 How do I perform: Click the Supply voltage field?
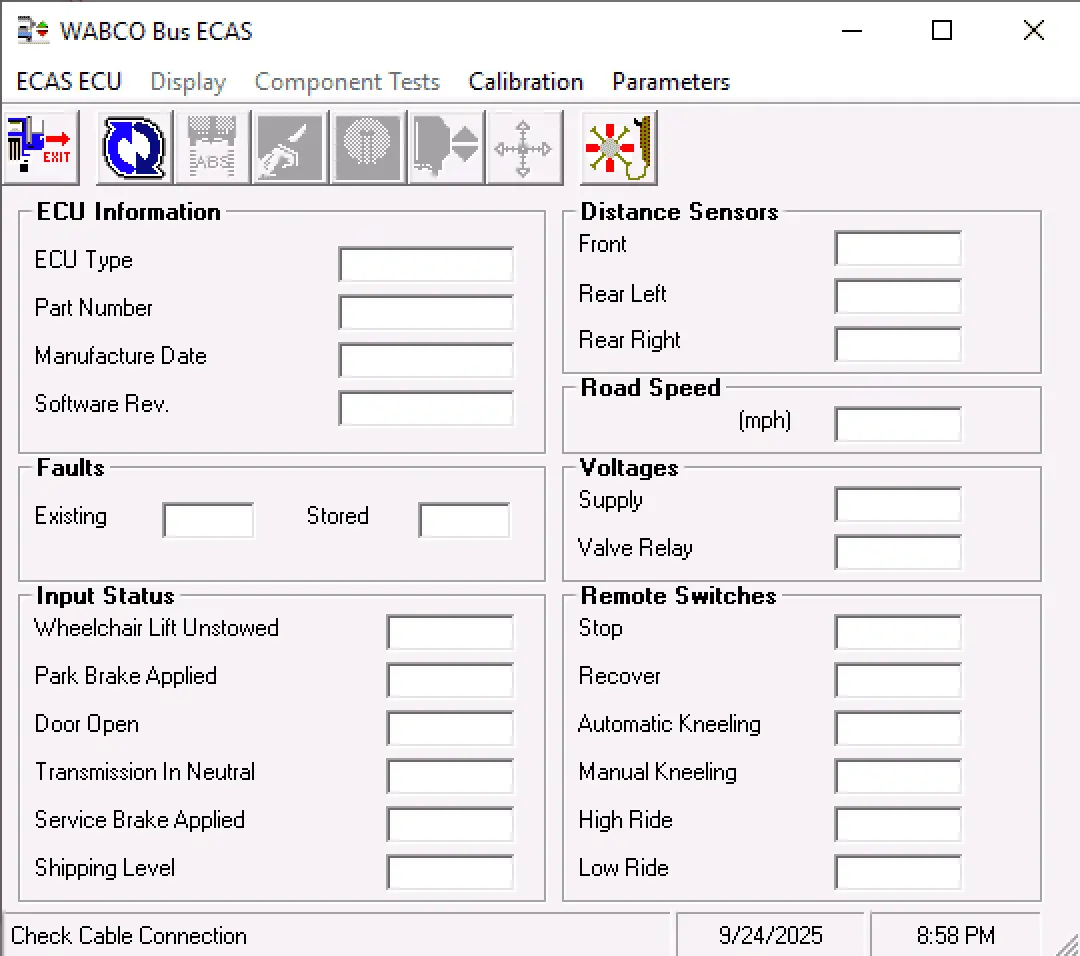tap(898, 504)
